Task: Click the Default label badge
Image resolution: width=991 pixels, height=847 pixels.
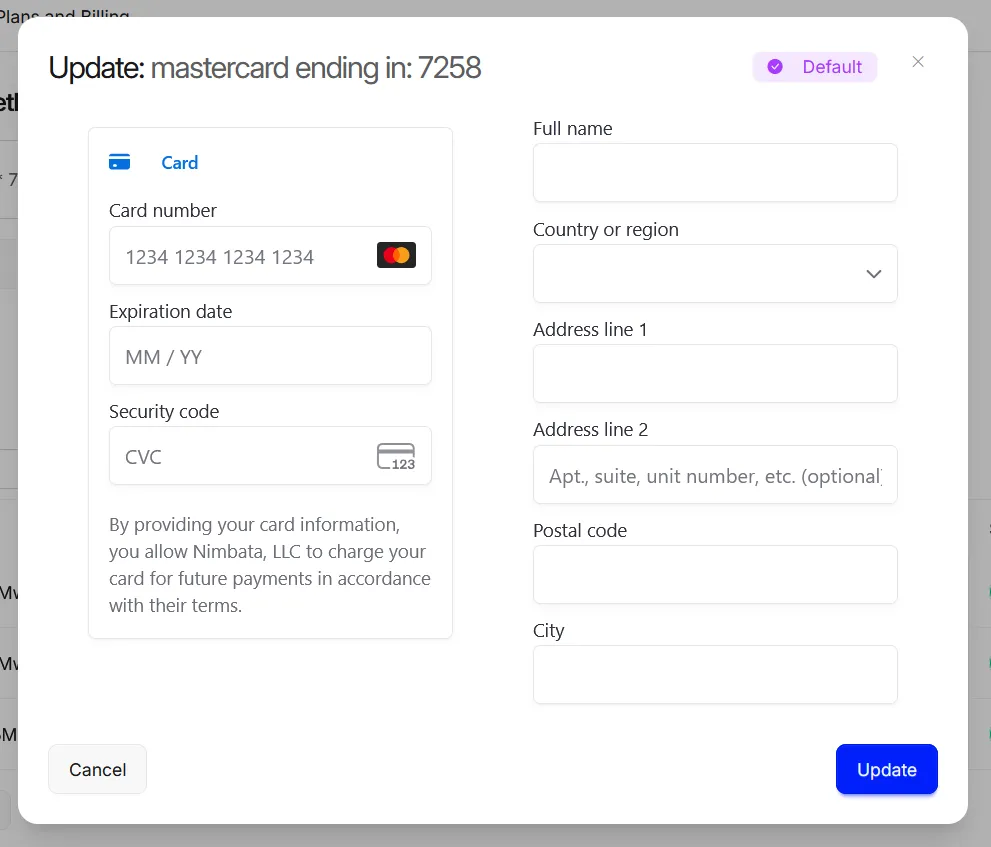Action: [x=815, y=67]
